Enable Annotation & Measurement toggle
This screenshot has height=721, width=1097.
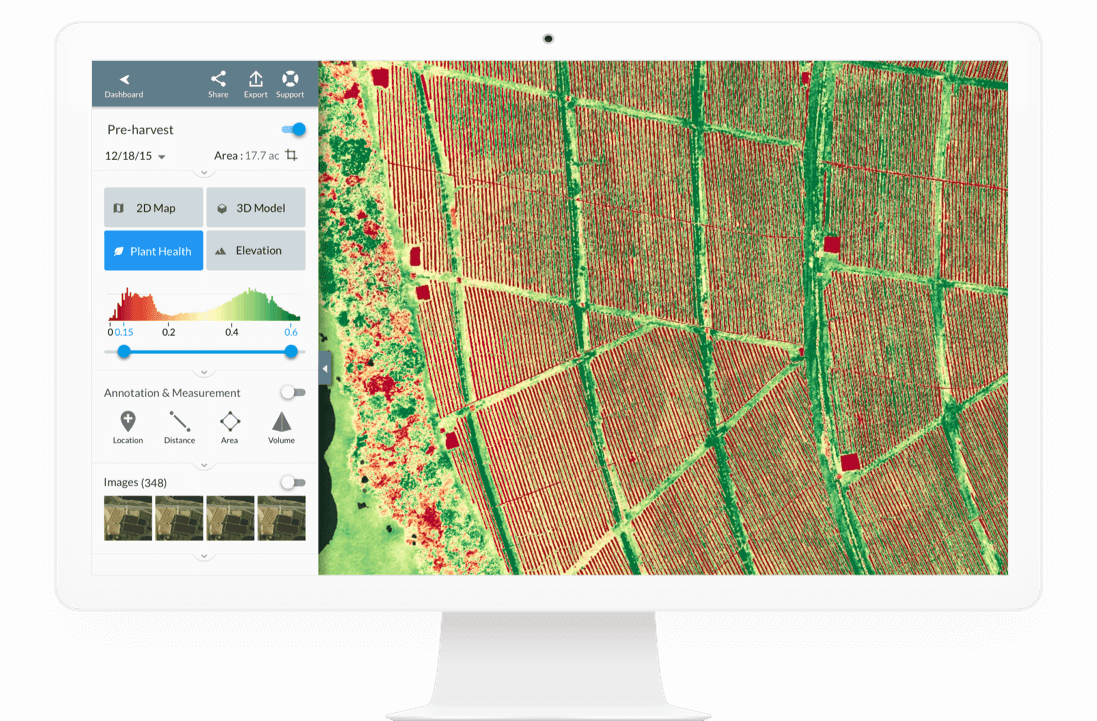(x=292, y=393)
